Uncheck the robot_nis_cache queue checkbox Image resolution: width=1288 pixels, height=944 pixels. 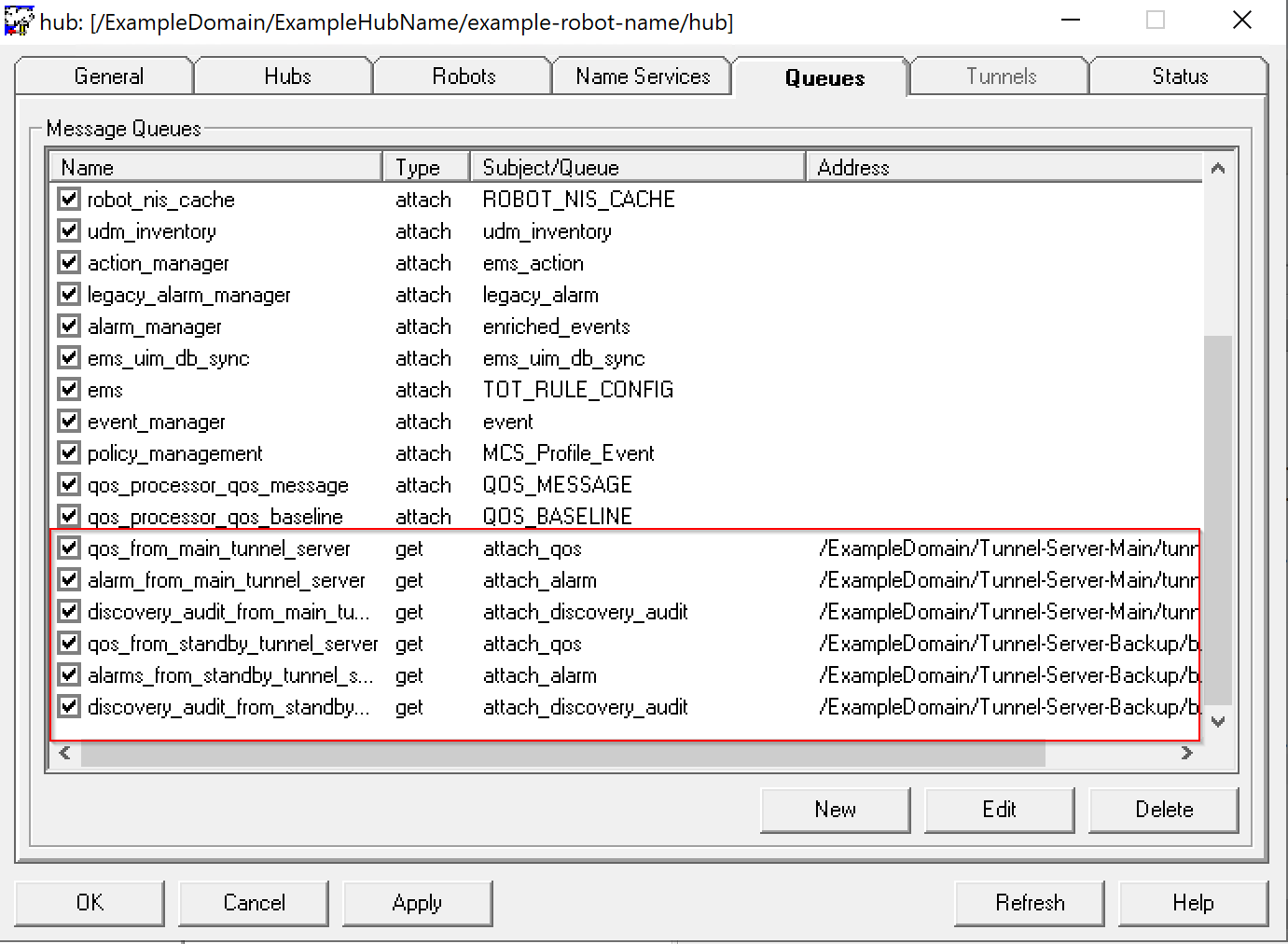[x=69, y=198]
